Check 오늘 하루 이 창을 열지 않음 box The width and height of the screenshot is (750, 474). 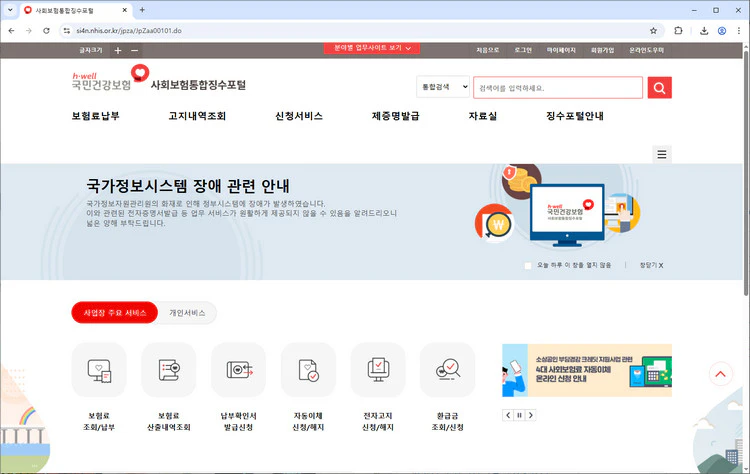coord(528,265)
